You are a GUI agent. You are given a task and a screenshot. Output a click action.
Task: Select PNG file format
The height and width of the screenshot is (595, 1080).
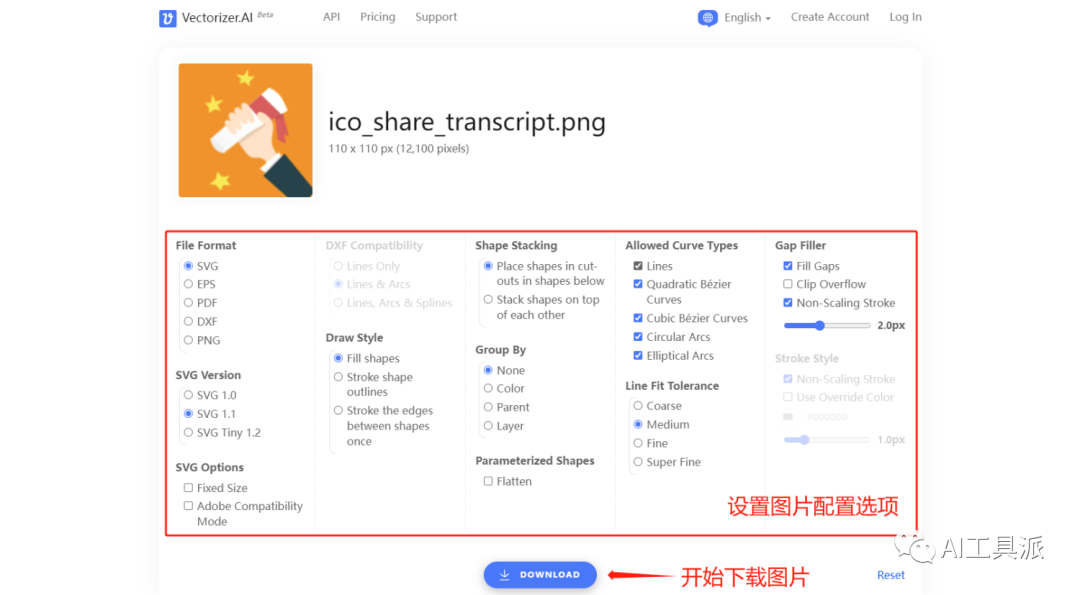coord(188,340)
